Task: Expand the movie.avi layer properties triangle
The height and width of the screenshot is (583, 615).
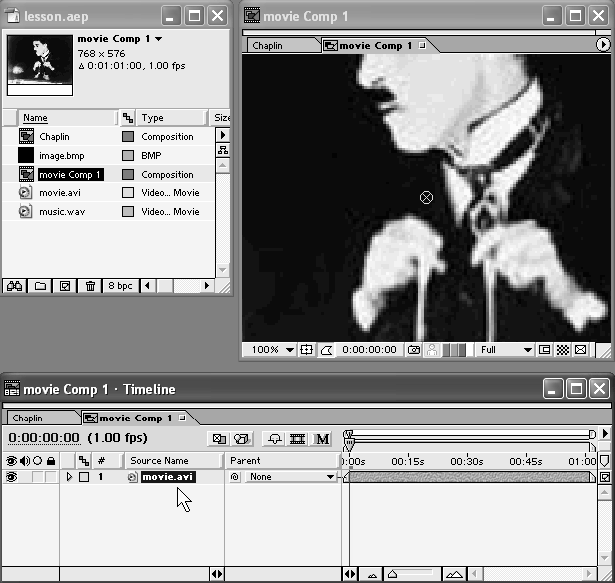Action: [69, 478]
